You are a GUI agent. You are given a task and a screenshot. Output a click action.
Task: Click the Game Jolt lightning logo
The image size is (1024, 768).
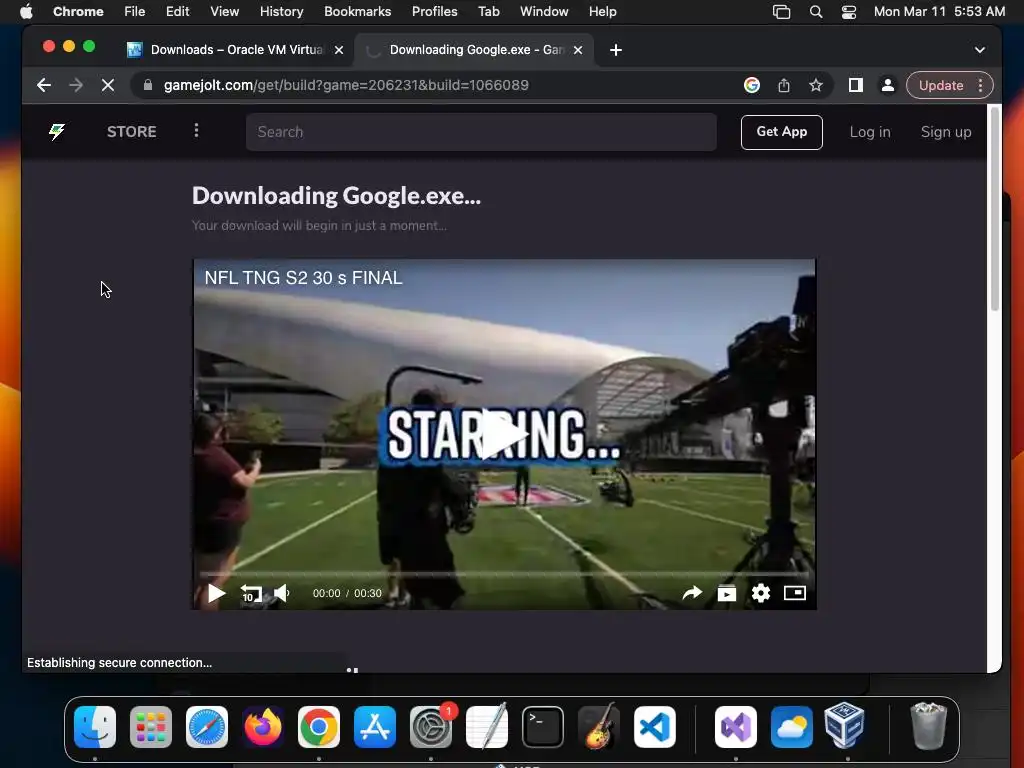point(57,132)
